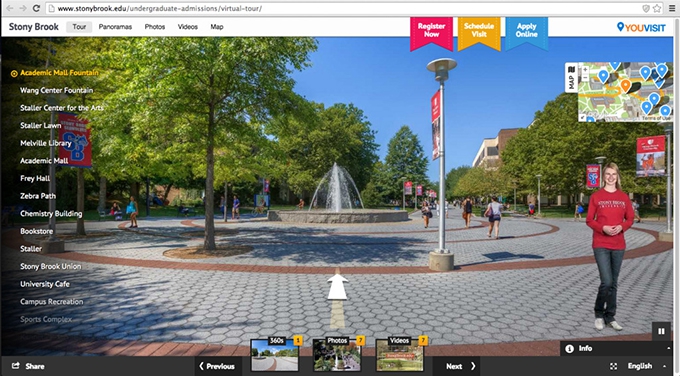This screenshot has width=680, height=376.
Task: Open the 360s thumbnail gallery
Action: [275, 354]
